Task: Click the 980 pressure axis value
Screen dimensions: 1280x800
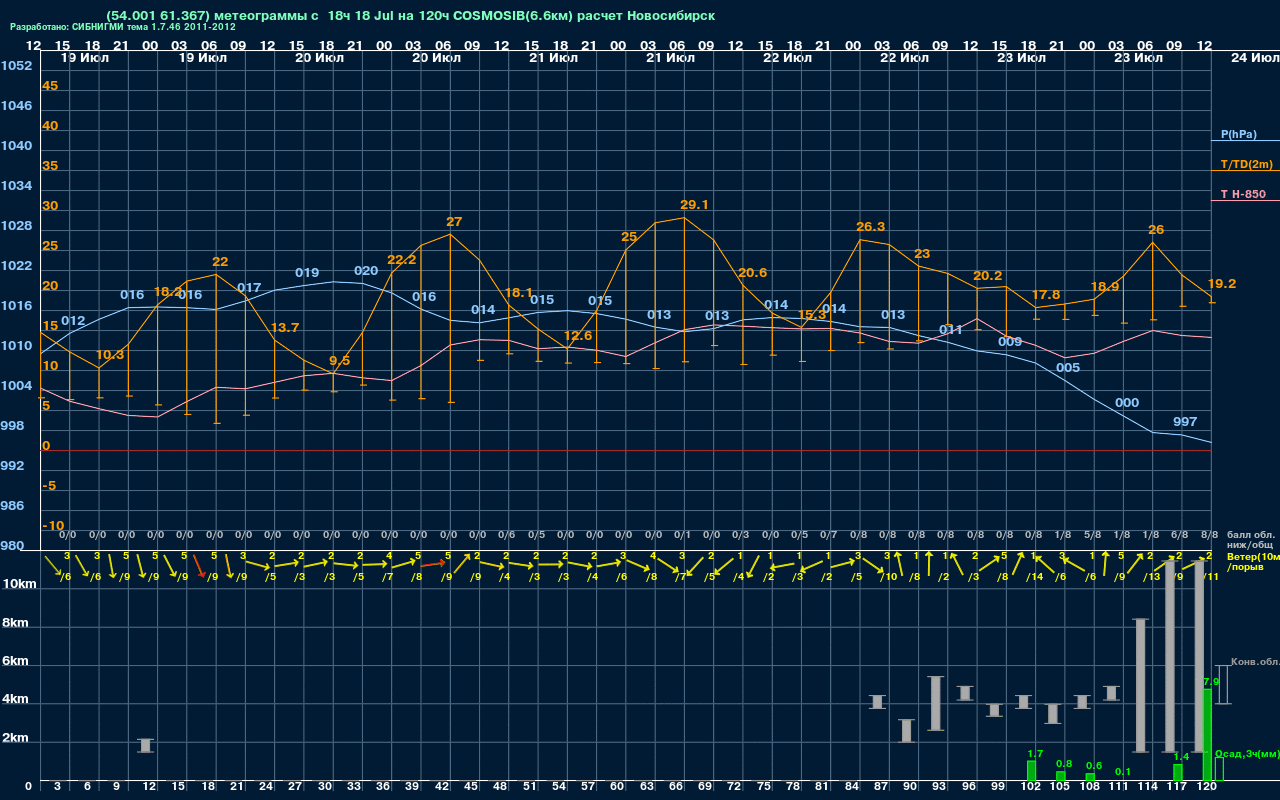Action: (12, 546)
